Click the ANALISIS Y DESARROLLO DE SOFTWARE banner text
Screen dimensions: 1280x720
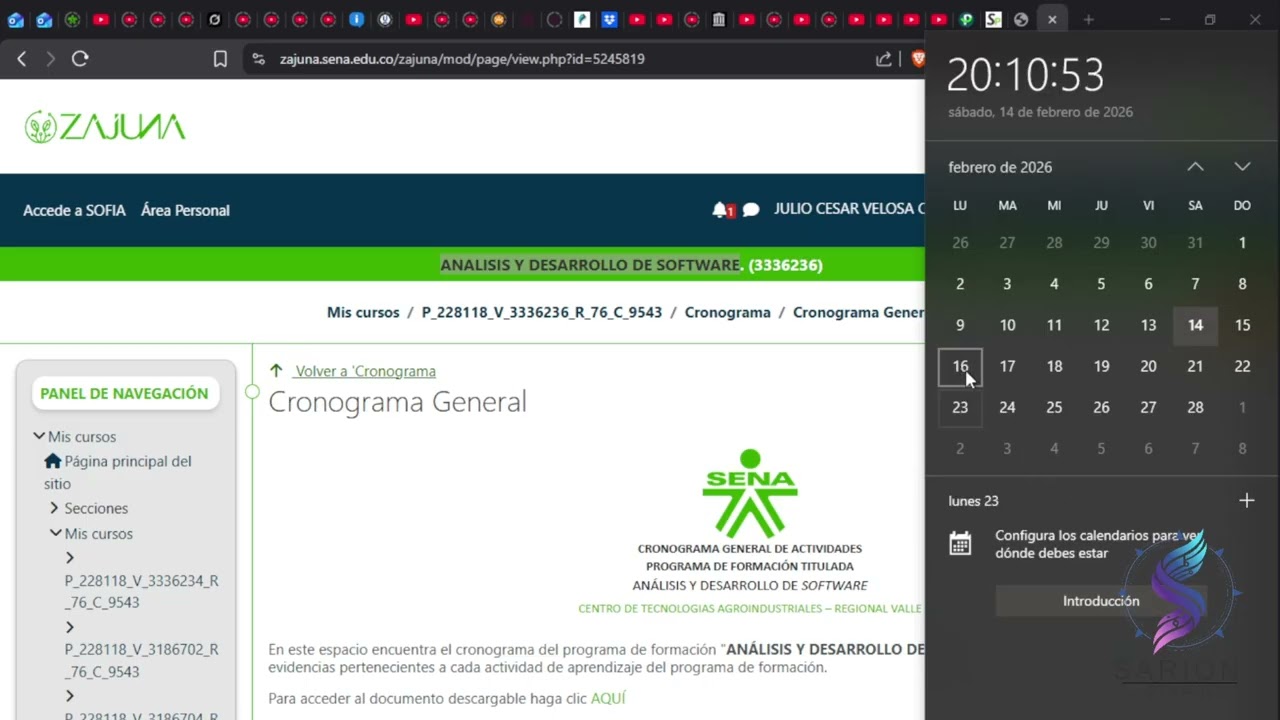pos(590,265)
